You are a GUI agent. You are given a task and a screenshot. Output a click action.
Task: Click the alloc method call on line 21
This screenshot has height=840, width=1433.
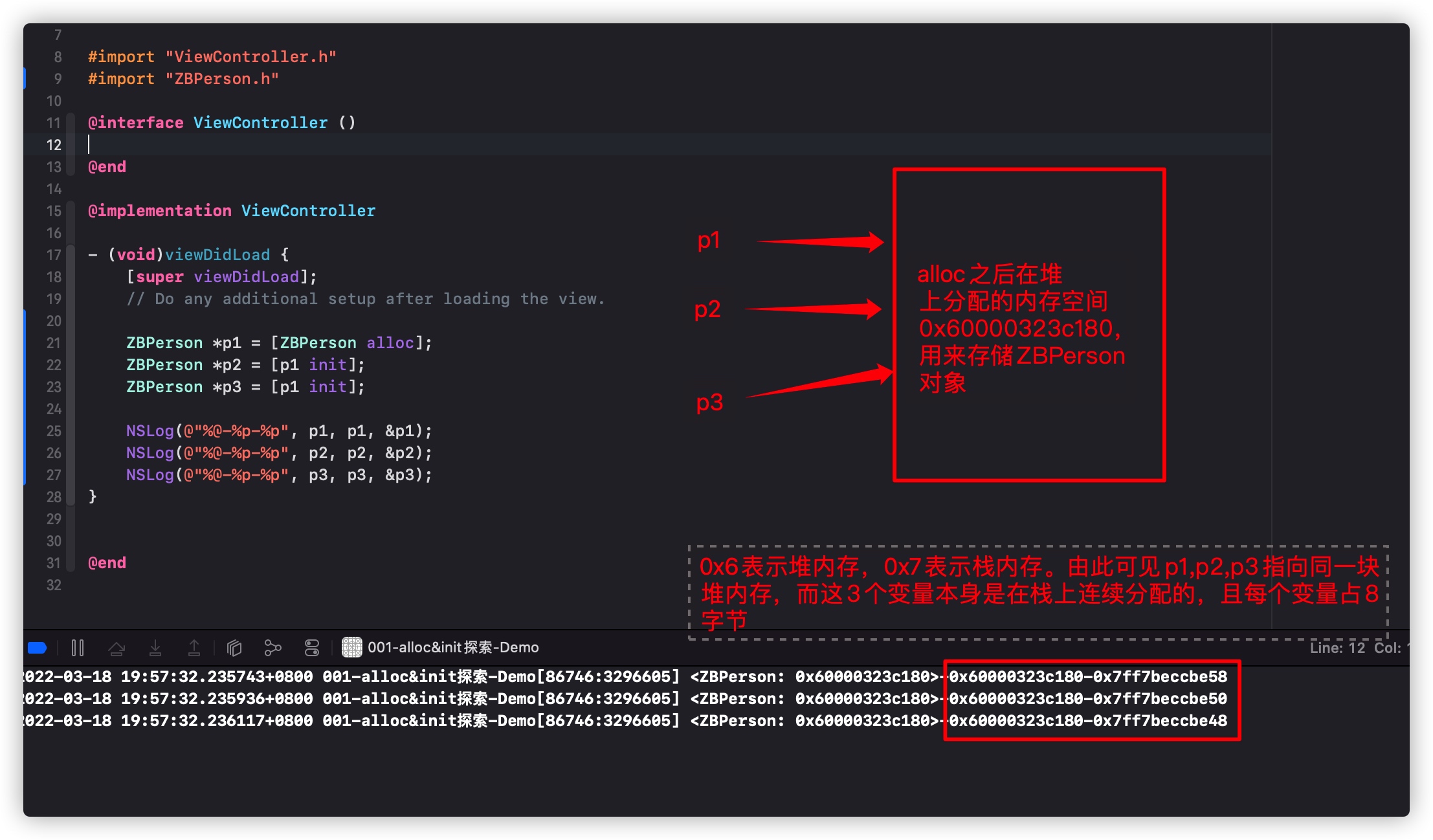(x=390, y=343)
